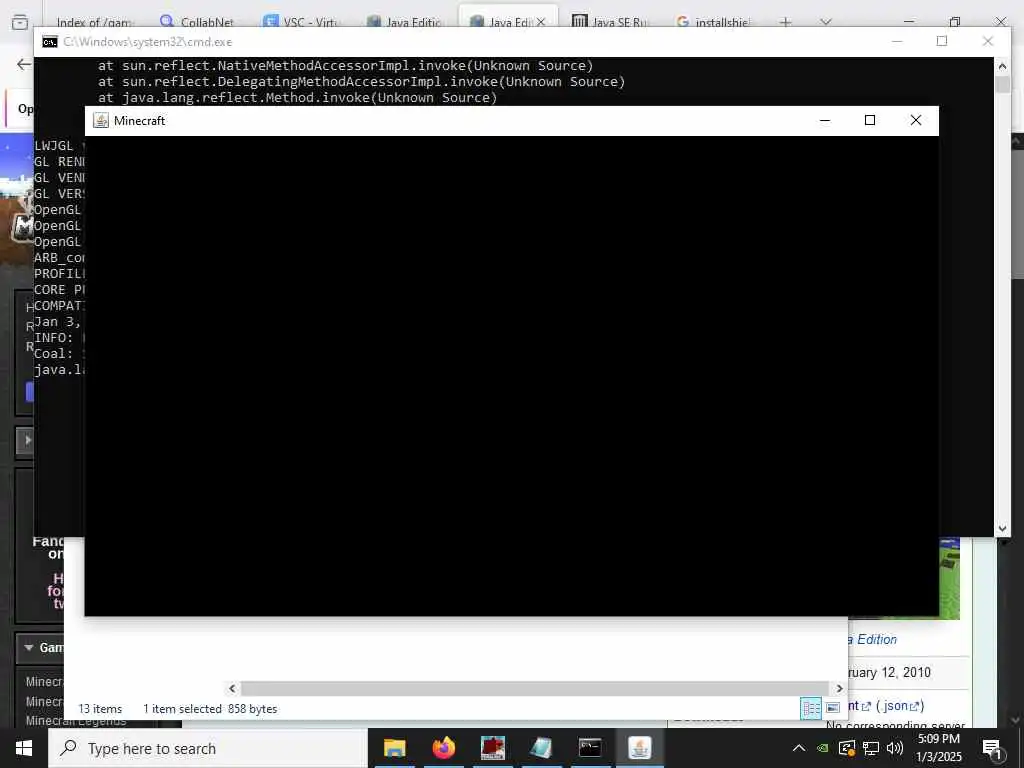Click the cmd window vertical scroll thumb
Image resolution: width=1024 pixels, height=768 pixels.
[x=1002, y=84]
